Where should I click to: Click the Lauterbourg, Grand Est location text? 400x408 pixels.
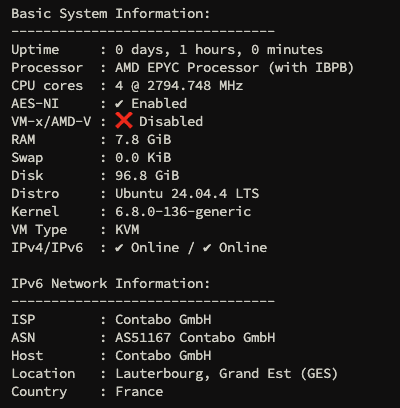coord(203,374)
